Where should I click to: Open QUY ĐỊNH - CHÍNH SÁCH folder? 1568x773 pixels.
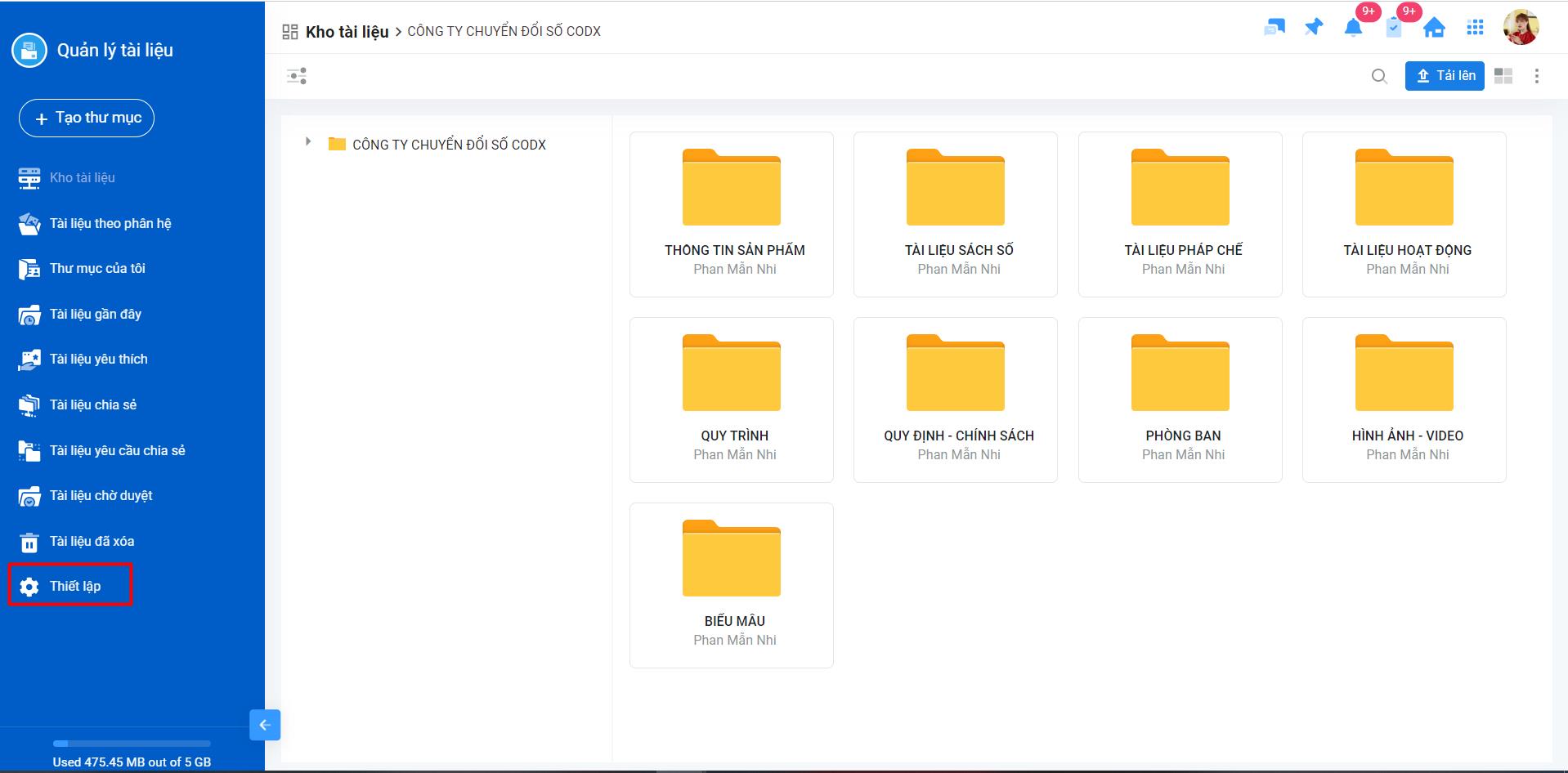pyautogui.click(x=956, y=400)
